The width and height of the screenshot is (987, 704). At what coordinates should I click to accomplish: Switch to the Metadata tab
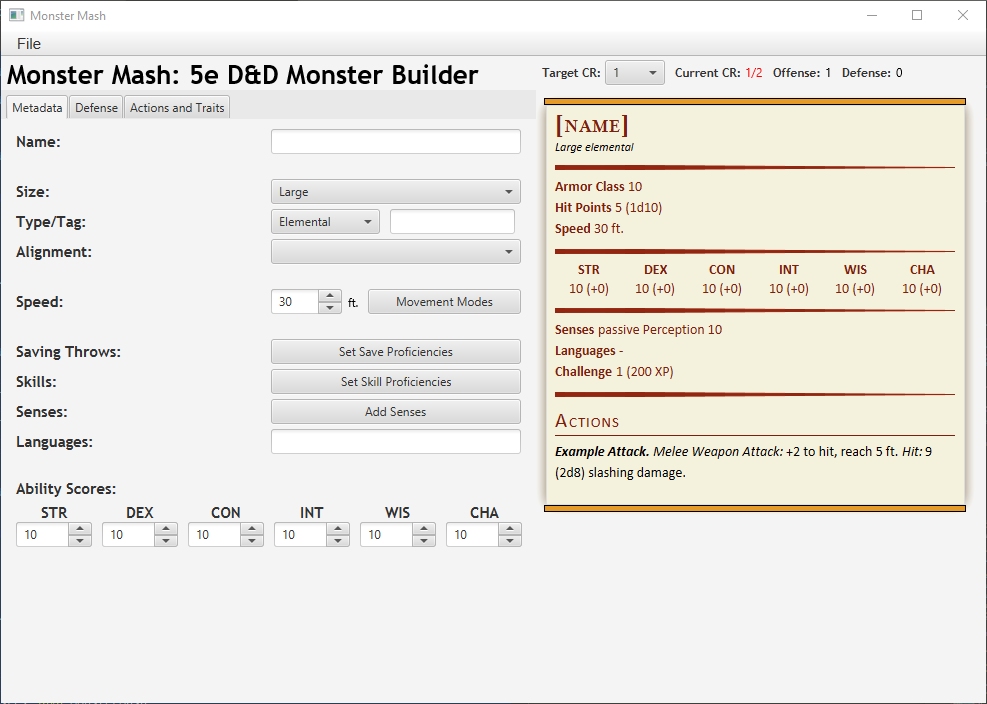point(37,108)
